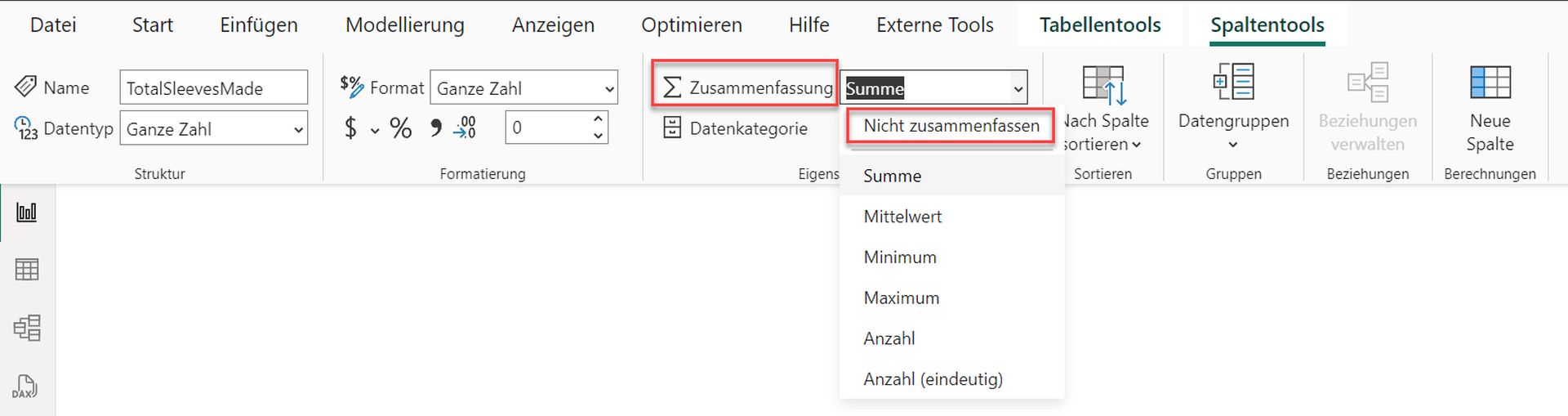1568x416 pixels.
Task: Click the Neue Spalte icon
Action: (x=1490, y=83)
